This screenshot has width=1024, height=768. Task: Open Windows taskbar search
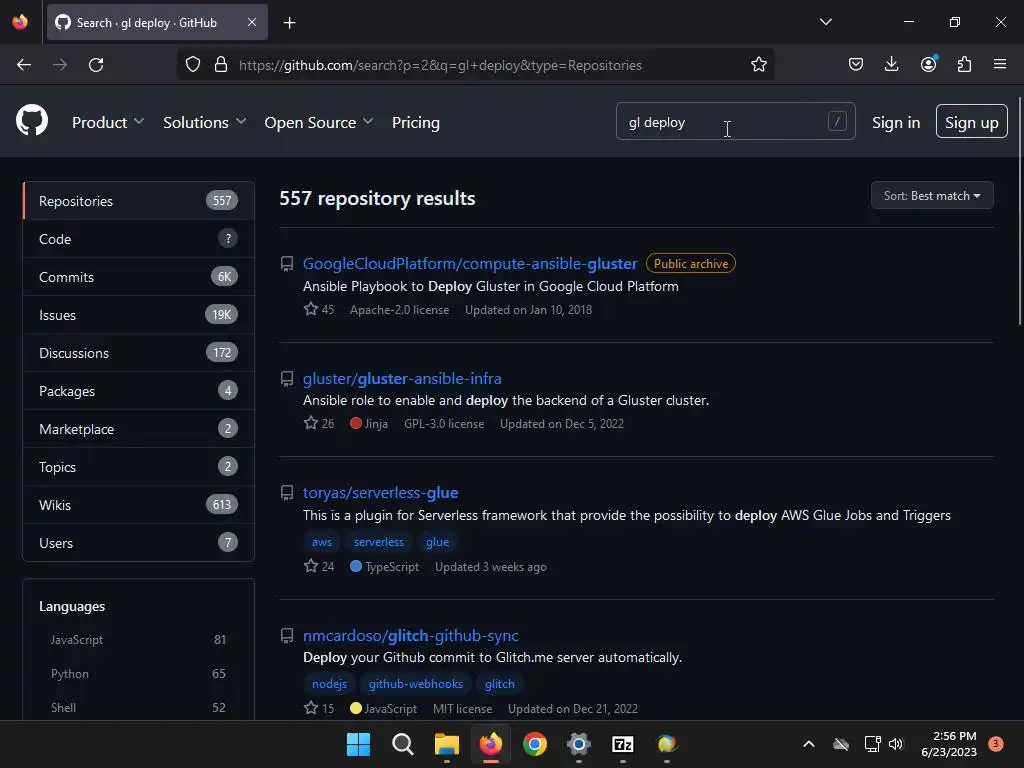(402, 744)
